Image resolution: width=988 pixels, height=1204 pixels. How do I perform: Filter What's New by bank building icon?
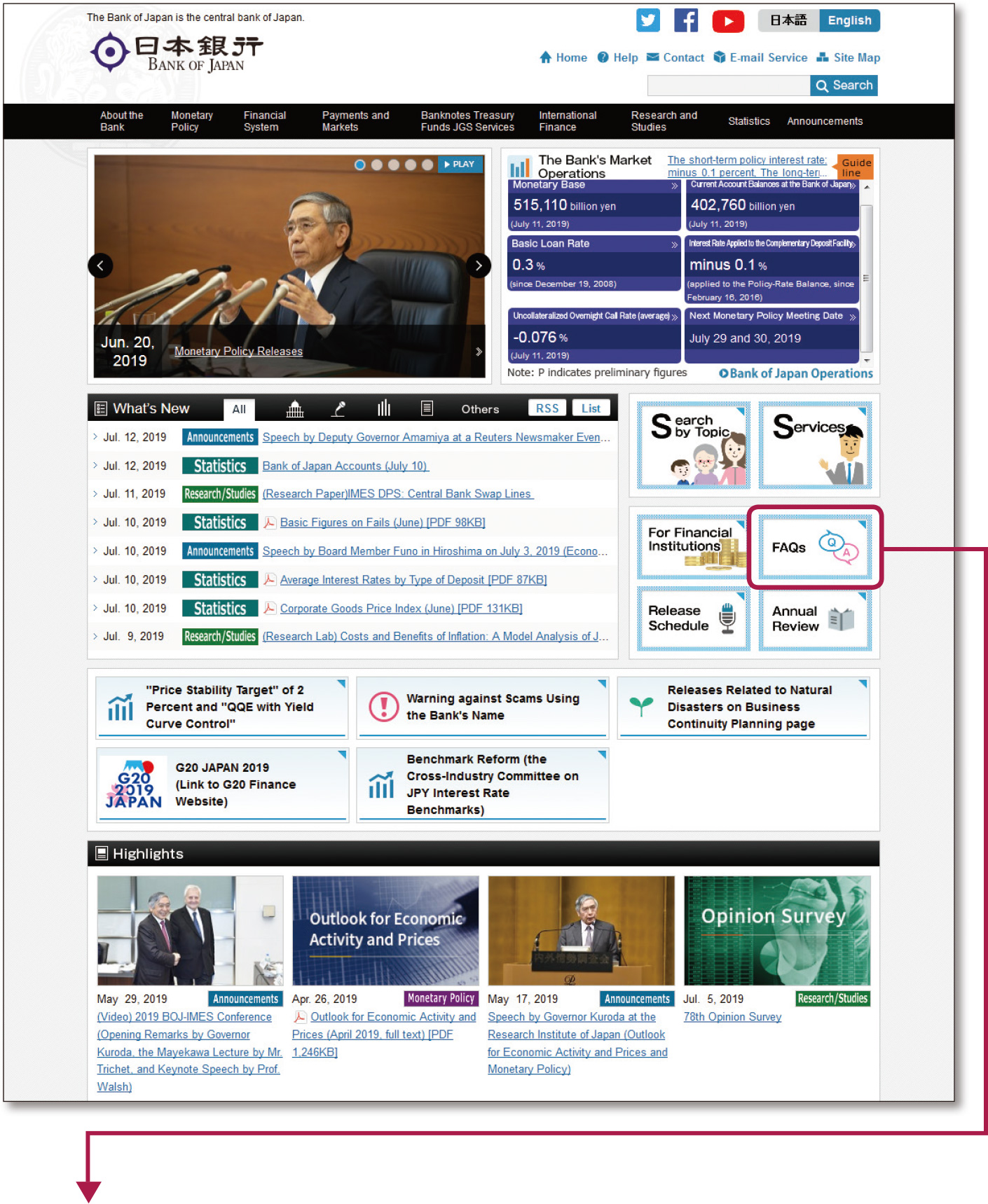pos(295,409)
